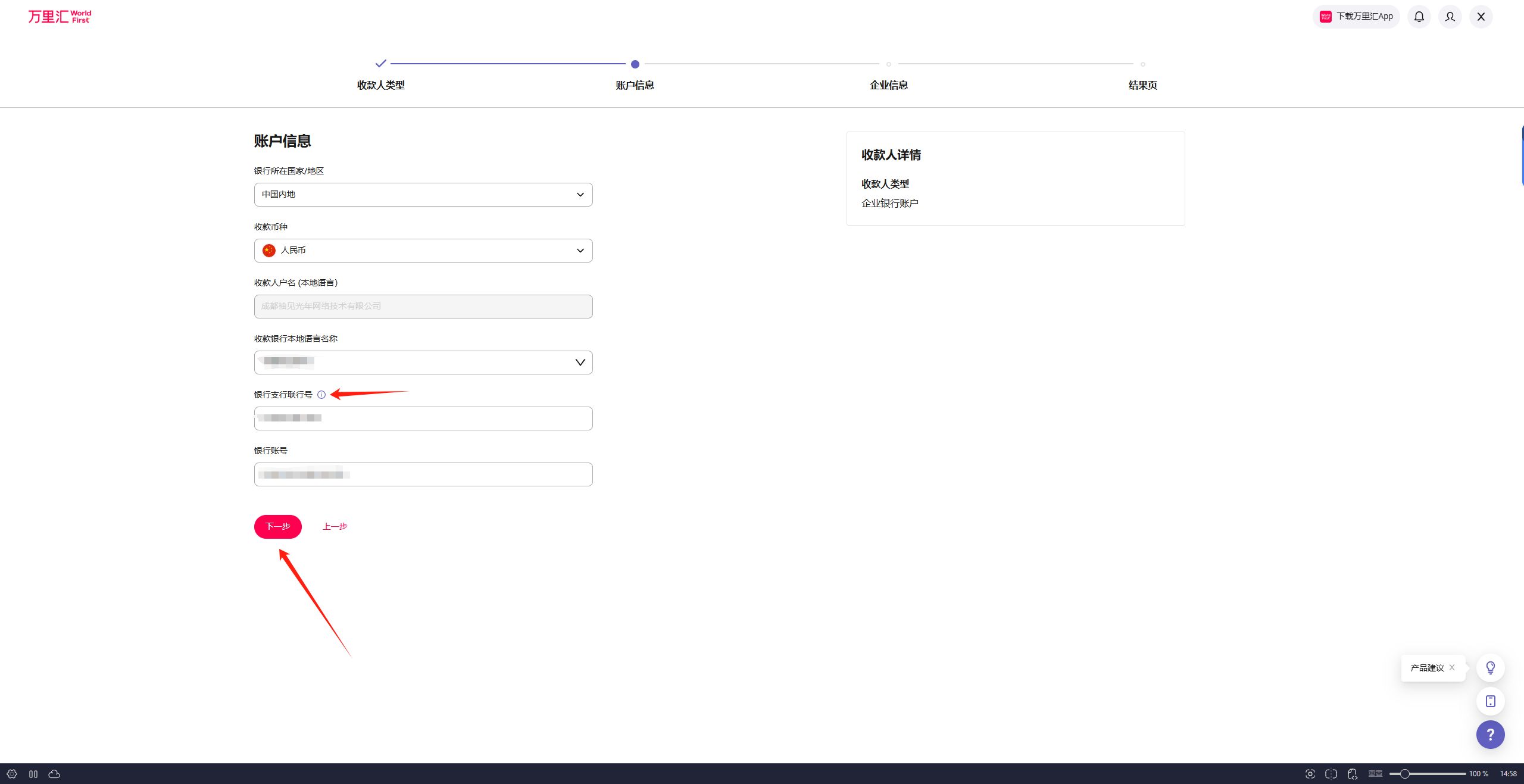Screen dimensions: 1524x784
Task: Click the 万里汇 WorldFirst logo
Action: (x=60, y=17)
